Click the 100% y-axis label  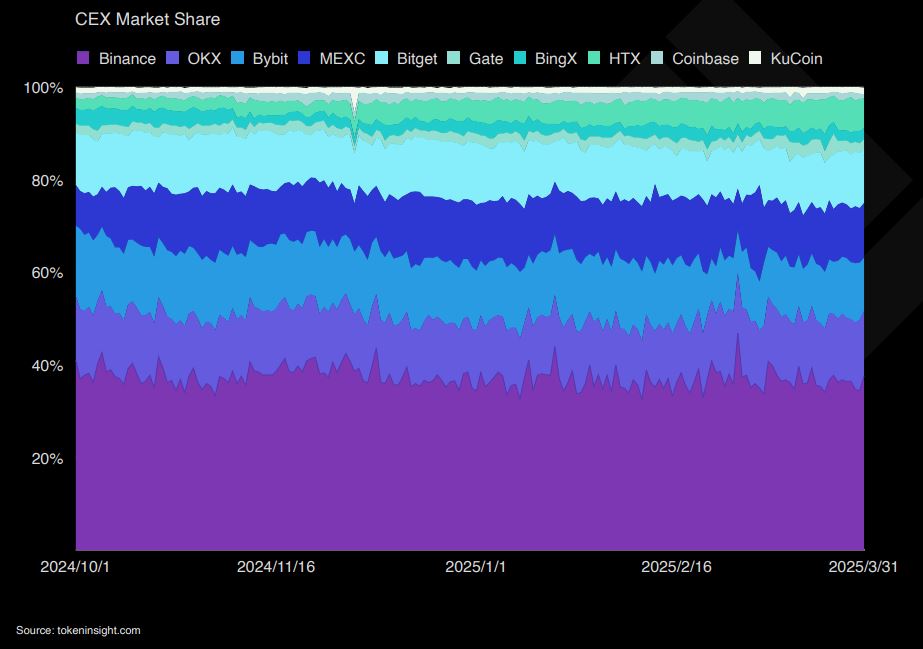[x=43, y=88]
